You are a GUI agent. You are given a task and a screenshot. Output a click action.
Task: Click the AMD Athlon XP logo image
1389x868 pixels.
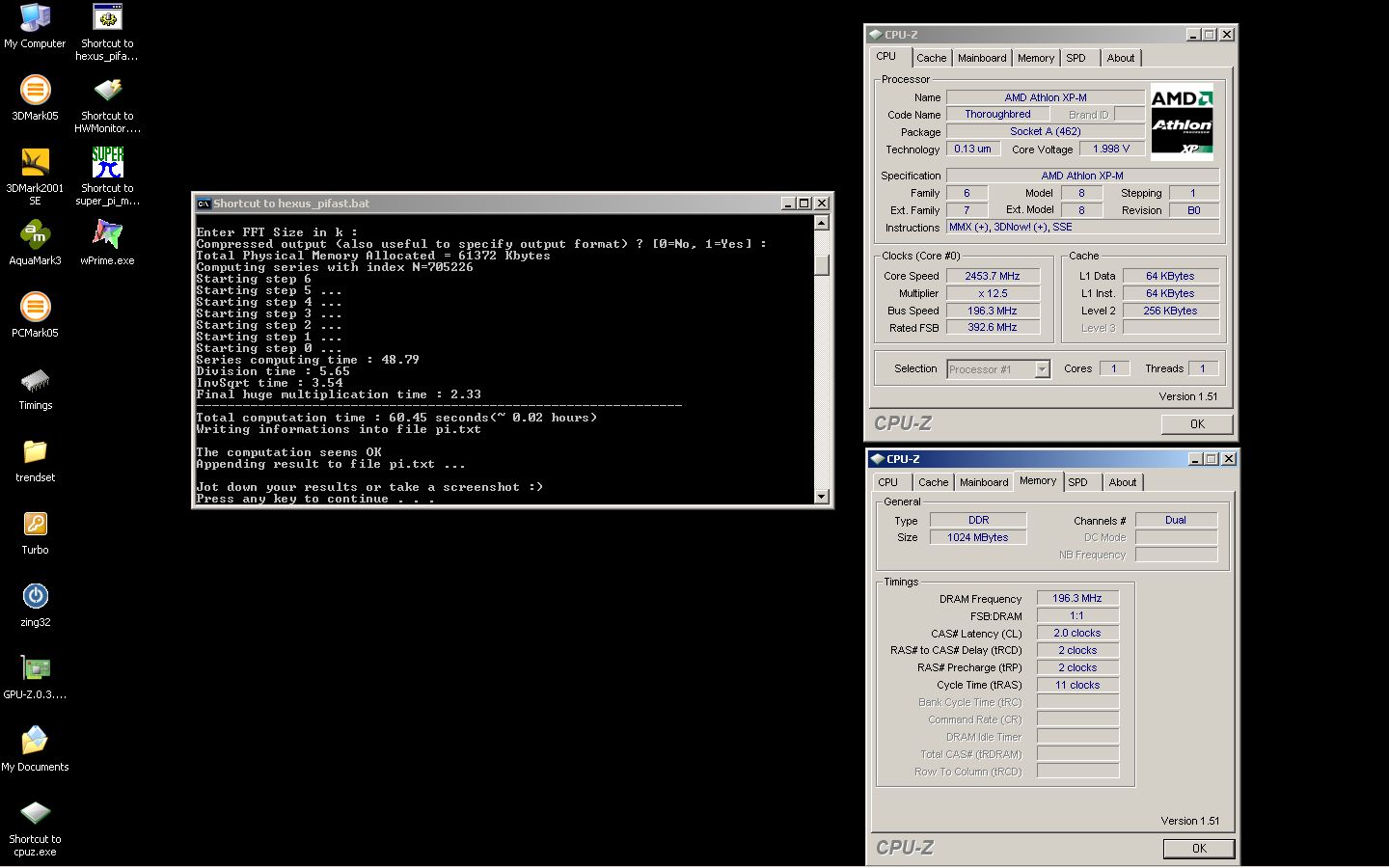[x=1182, y=122]
